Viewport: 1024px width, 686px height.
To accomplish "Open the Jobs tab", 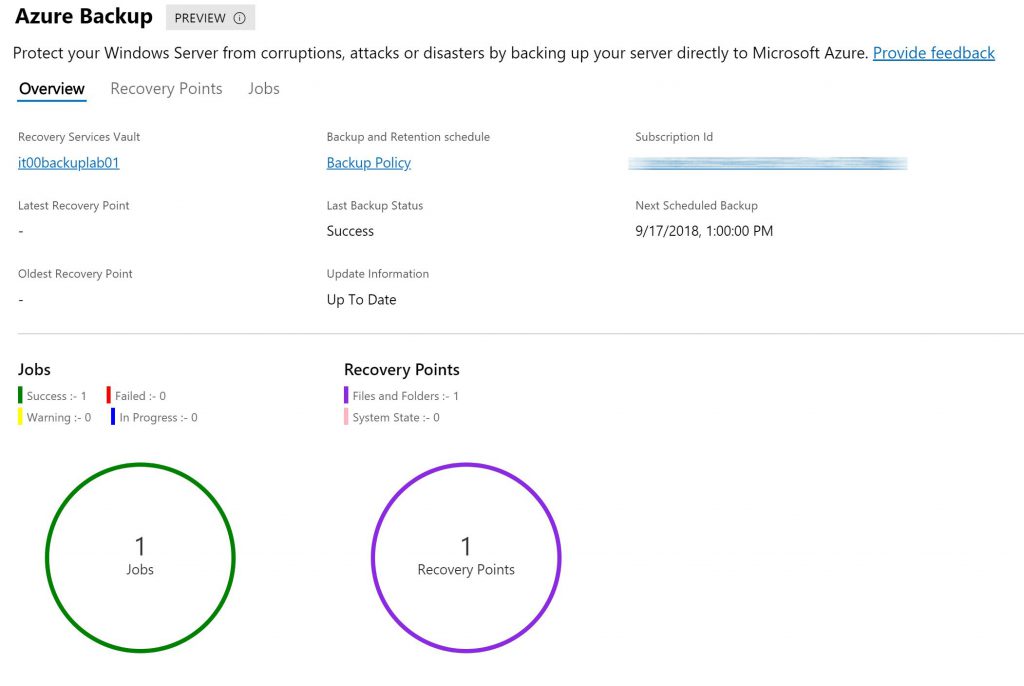I will pyautogui.click(x=263, y=88).
